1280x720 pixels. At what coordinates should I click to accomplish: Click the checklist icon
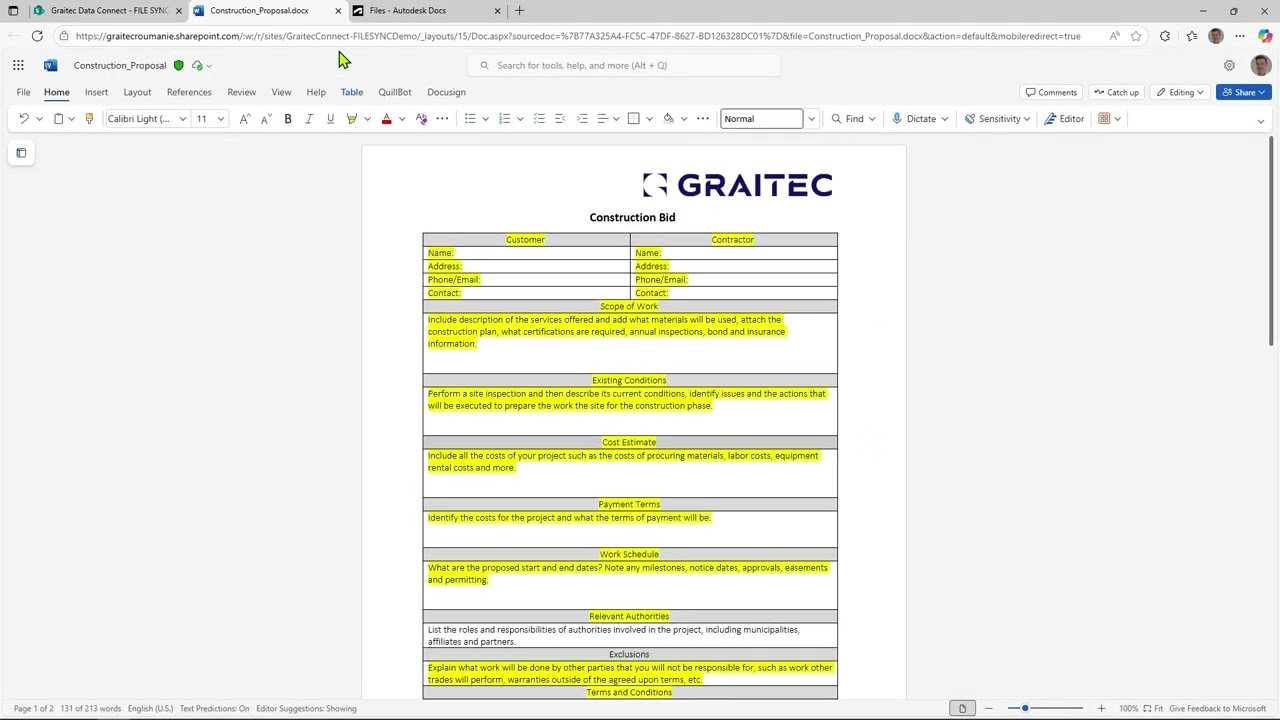pyautogui.click(x=539, y=119)
